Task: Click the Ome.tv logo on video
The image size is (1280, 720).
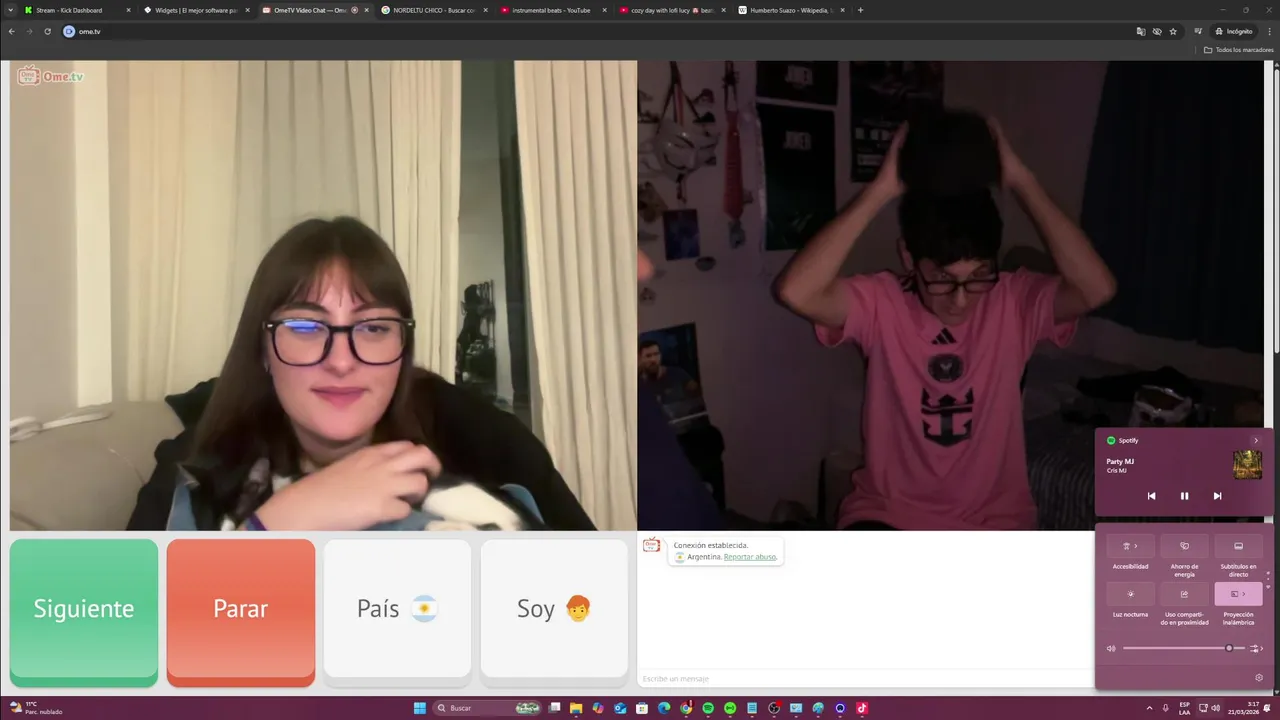Action: click(50, 76)
